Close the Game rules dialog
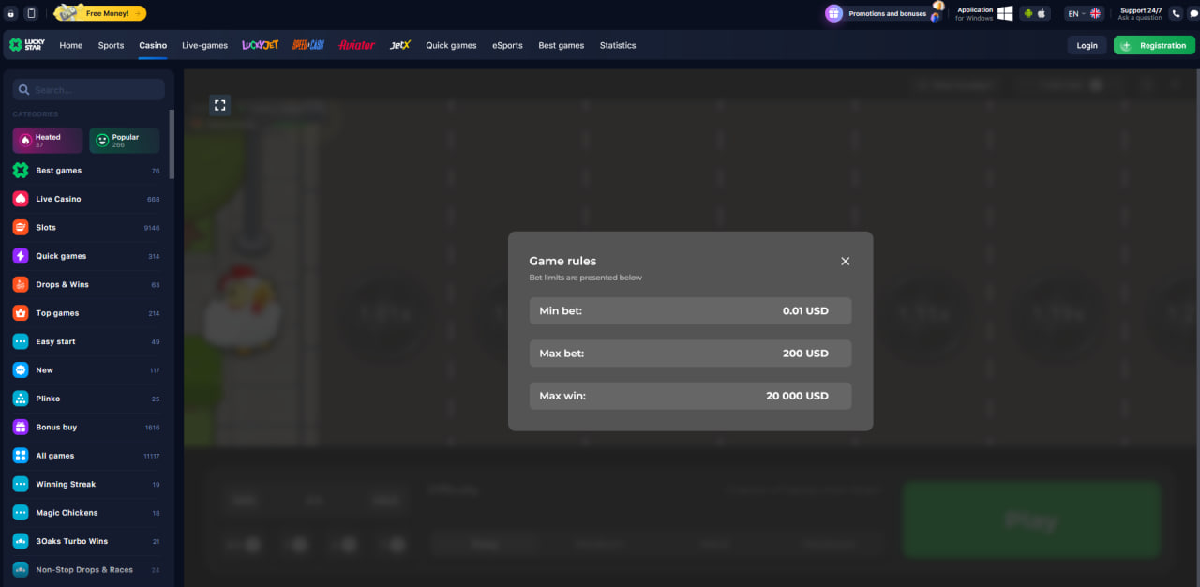This screenshot has width=1200, height=587. coord(845,261)
